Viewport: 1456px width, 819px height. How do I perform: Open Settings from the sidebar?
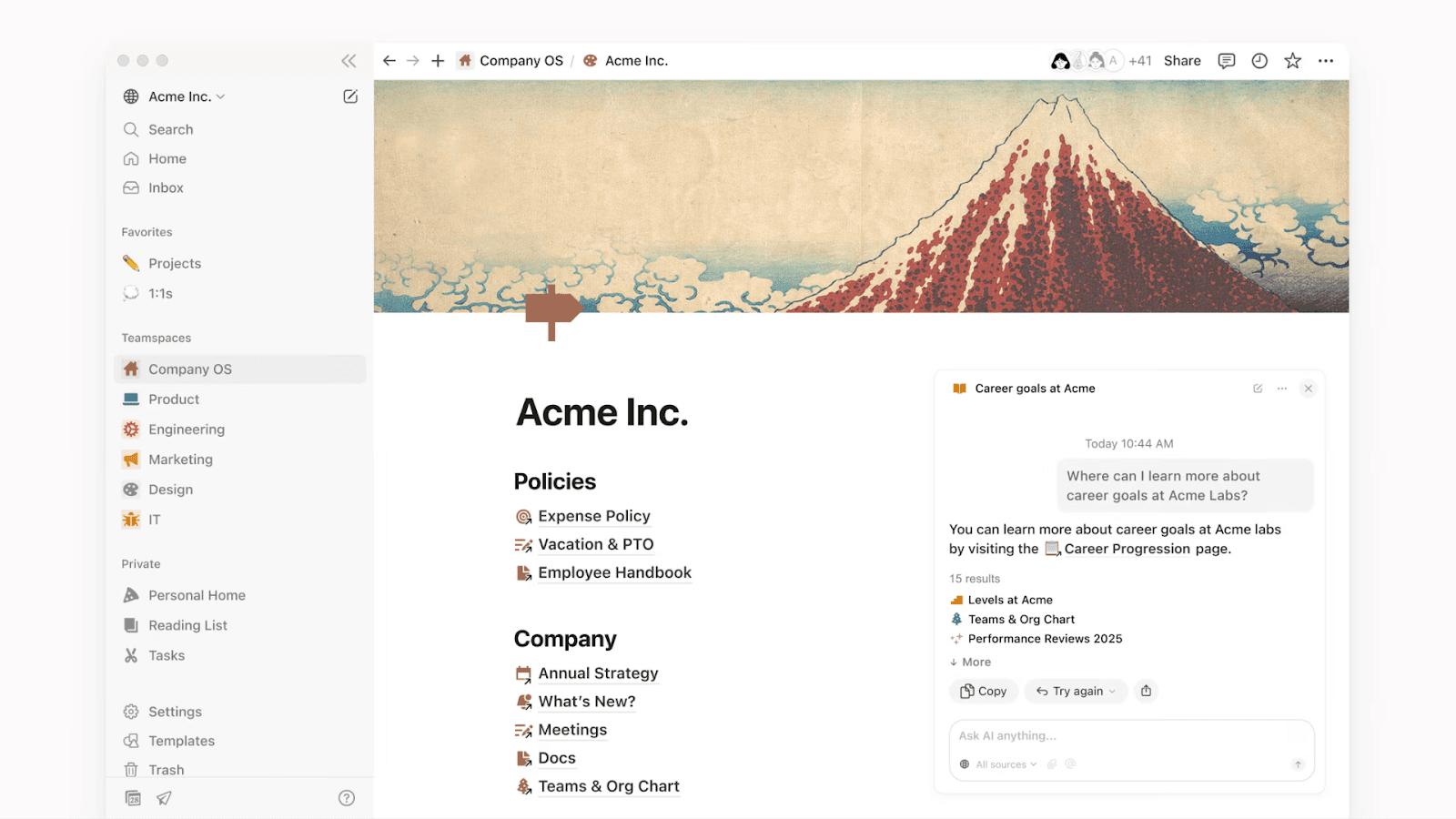tap(239, 712)
